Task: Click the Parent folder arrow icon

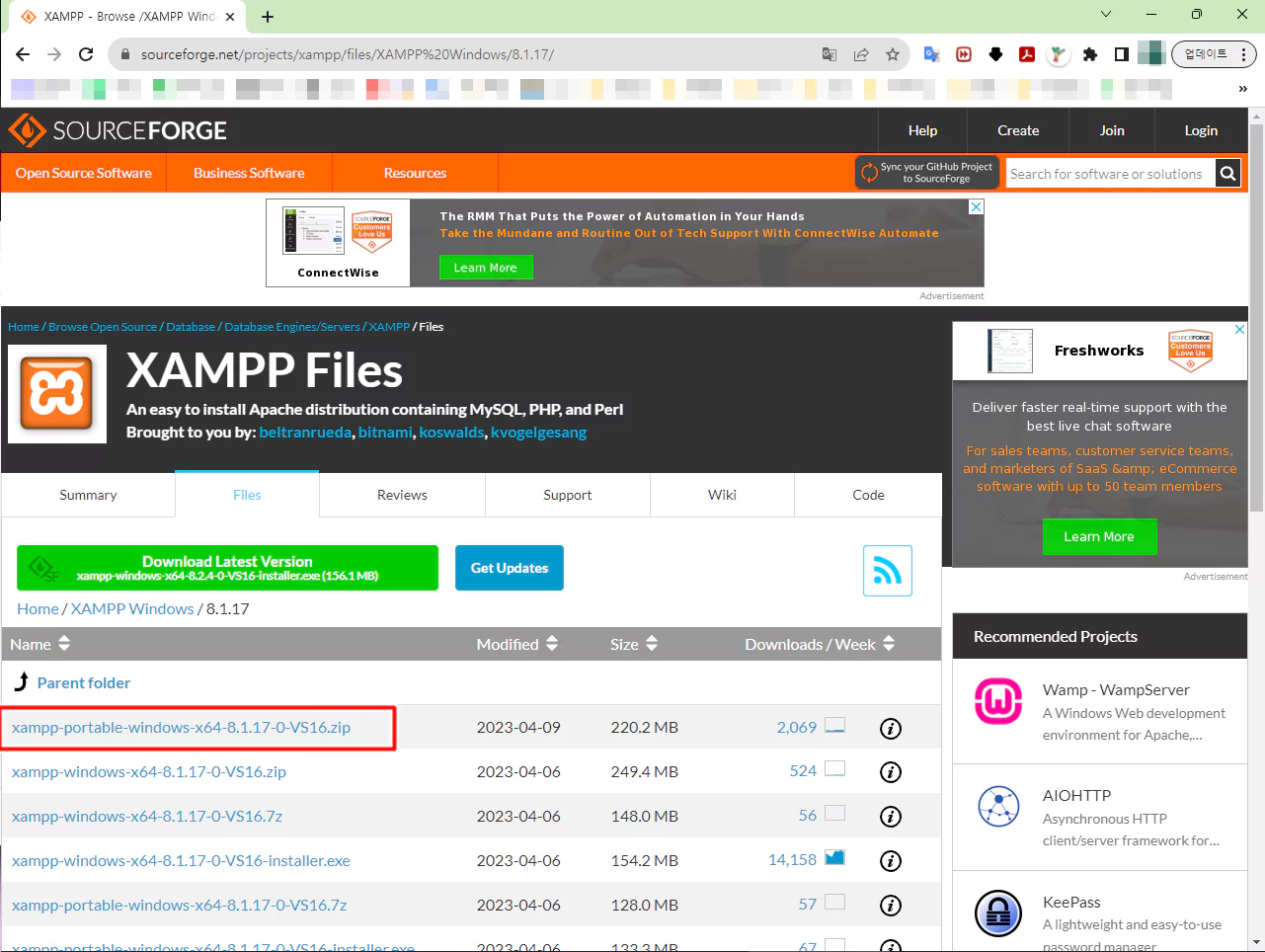Action: (x=21, y=681)
